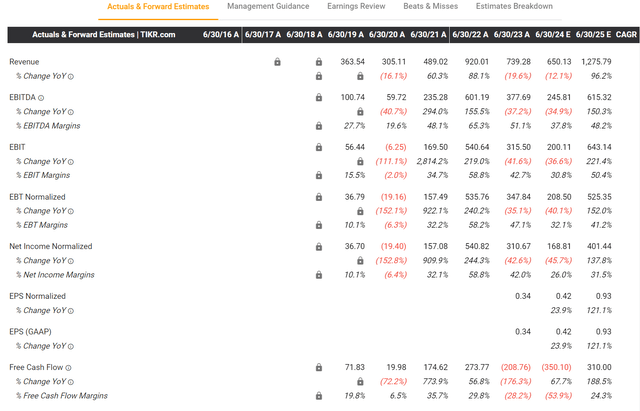Click lock icon in % EBIT Margins row
The width and height of the screenshot is (640, 411).
point(318,173)
